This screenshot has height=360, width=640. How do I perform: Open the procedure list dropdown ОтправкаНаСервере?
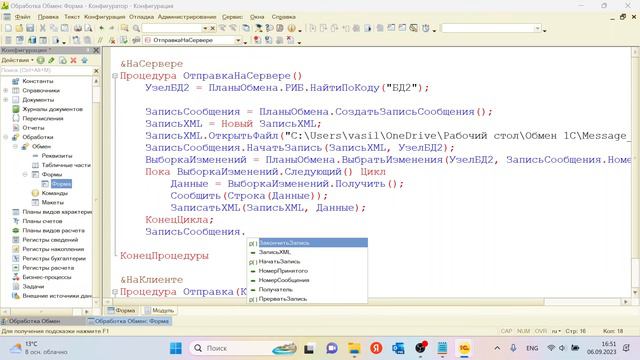[238, 40]
